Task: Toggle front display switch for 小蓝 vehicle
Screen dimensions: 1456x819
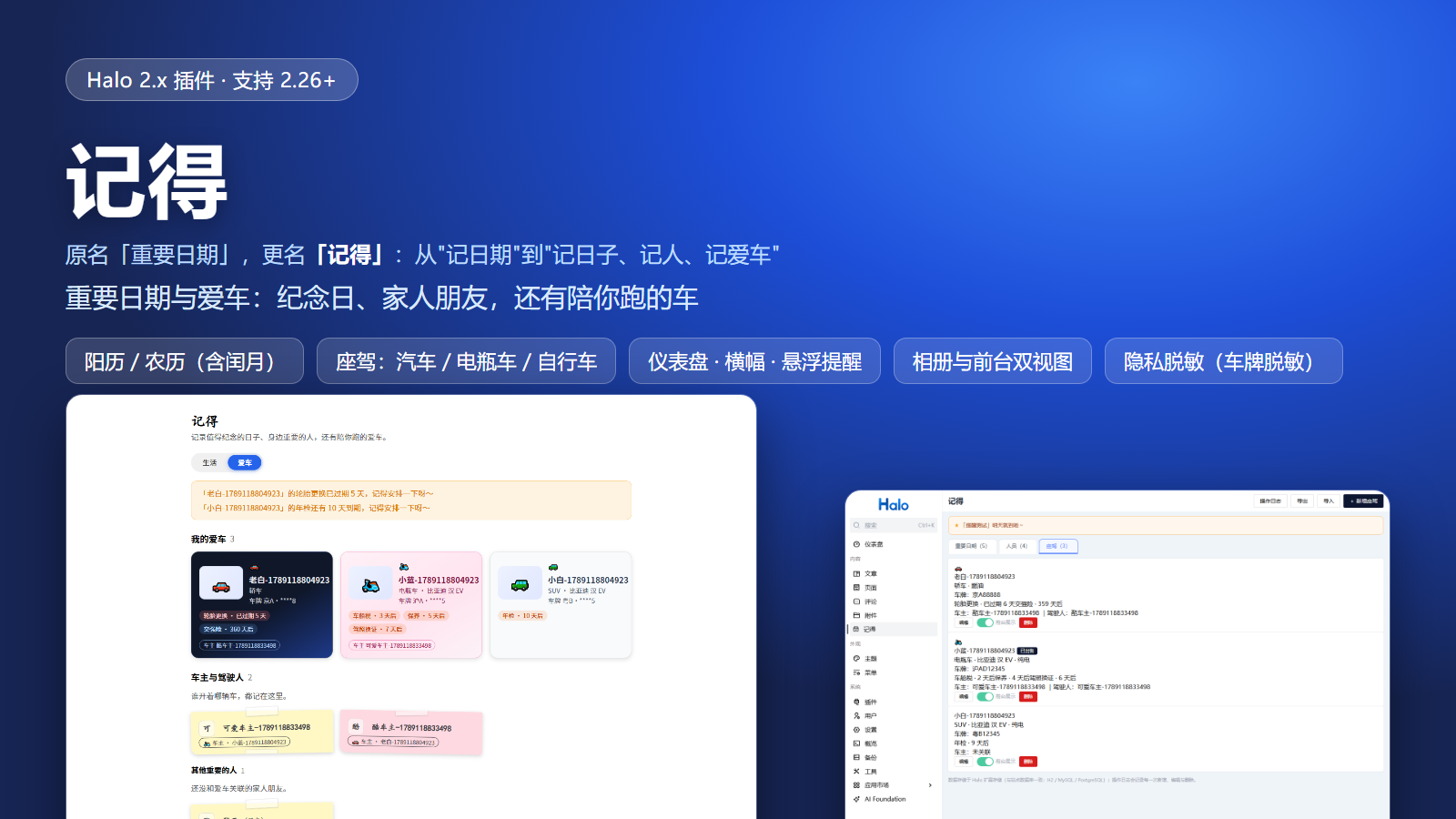Action: [985, 697]
